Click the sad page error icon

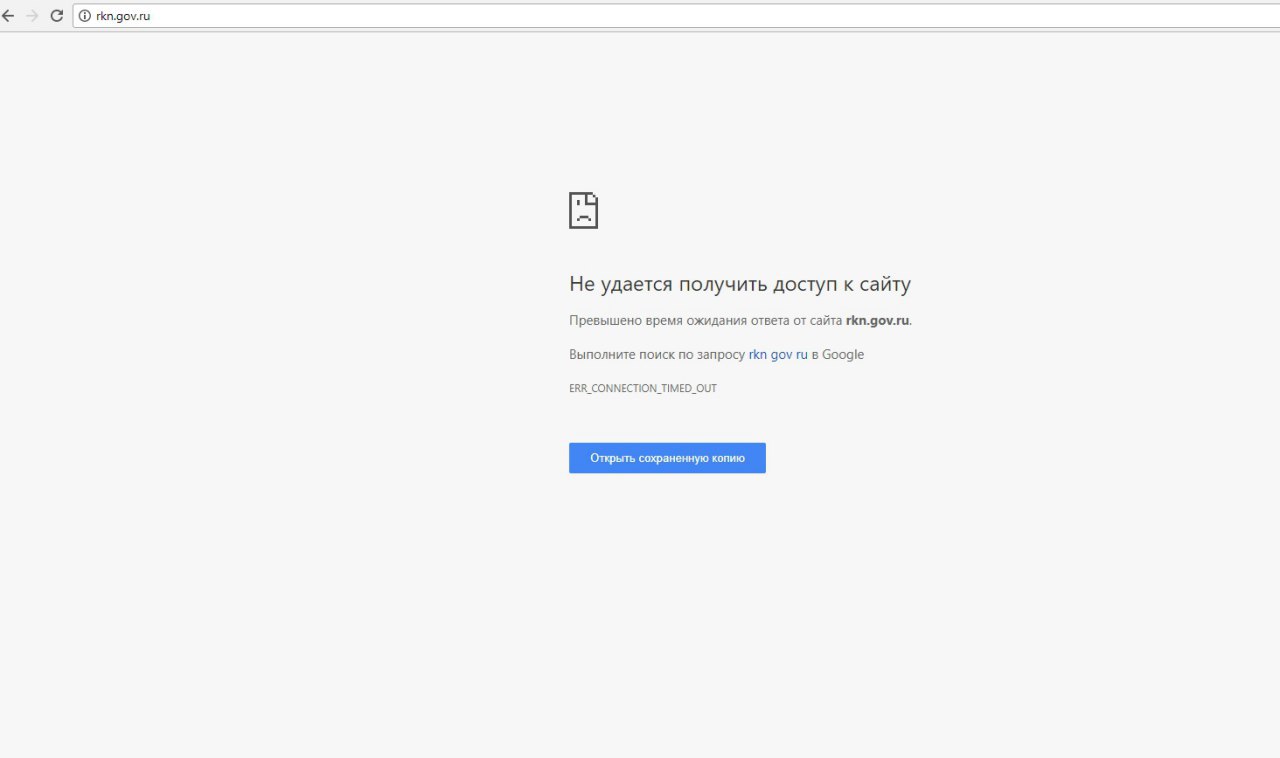pos(584,210)
